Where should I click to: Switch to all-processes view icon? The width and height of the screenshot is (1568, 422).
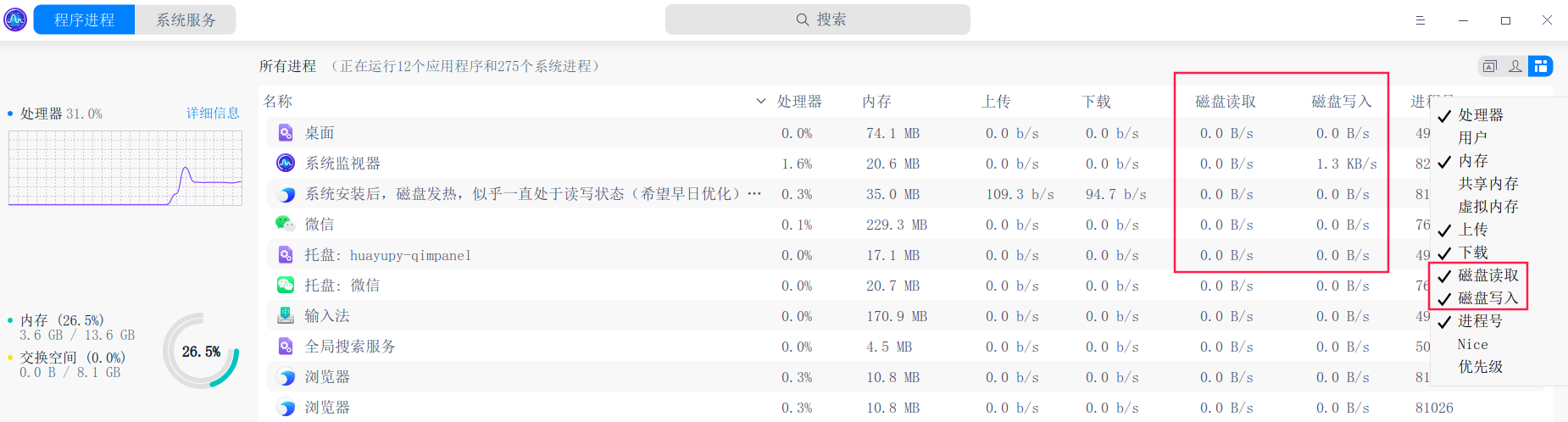point(1540,66)
